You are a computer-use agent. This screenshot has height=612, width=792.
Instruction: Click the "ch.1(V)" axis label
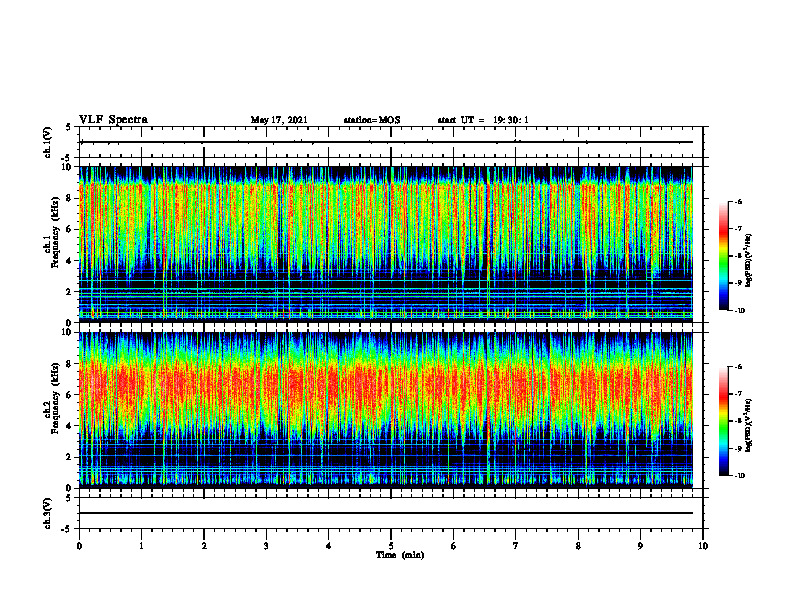click(x=48, y=142)
